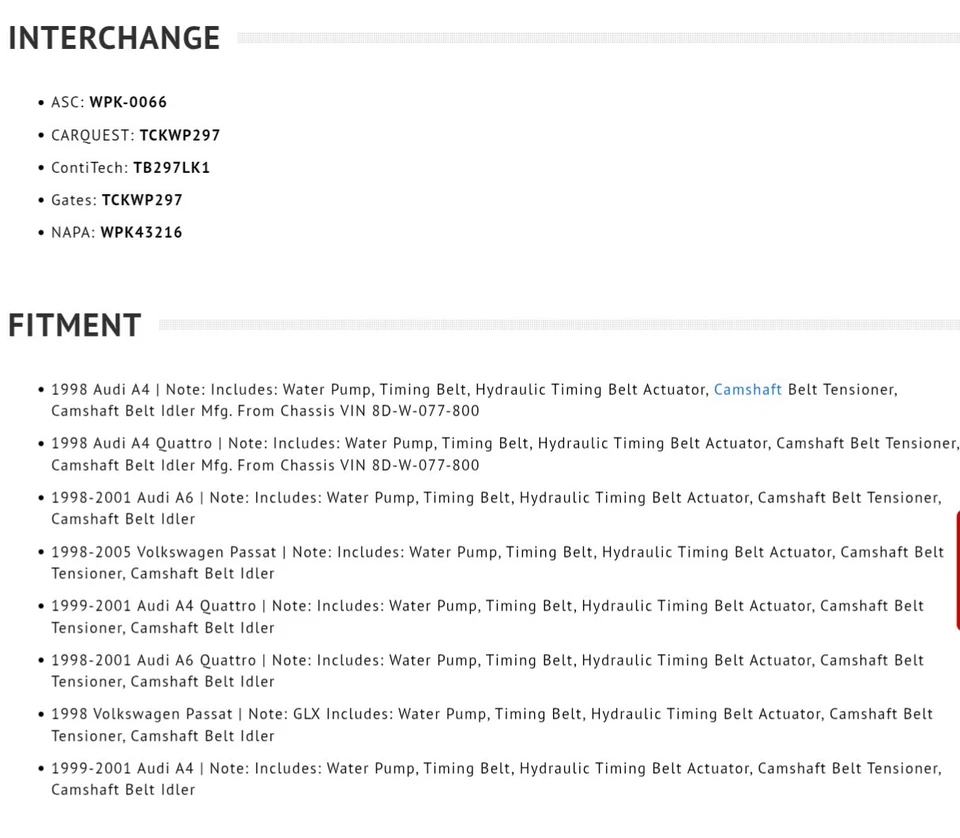This screenshot has width=960, height=838.
Task: Click the INTERCHANGE section heading
Action: tap(114, 38)
